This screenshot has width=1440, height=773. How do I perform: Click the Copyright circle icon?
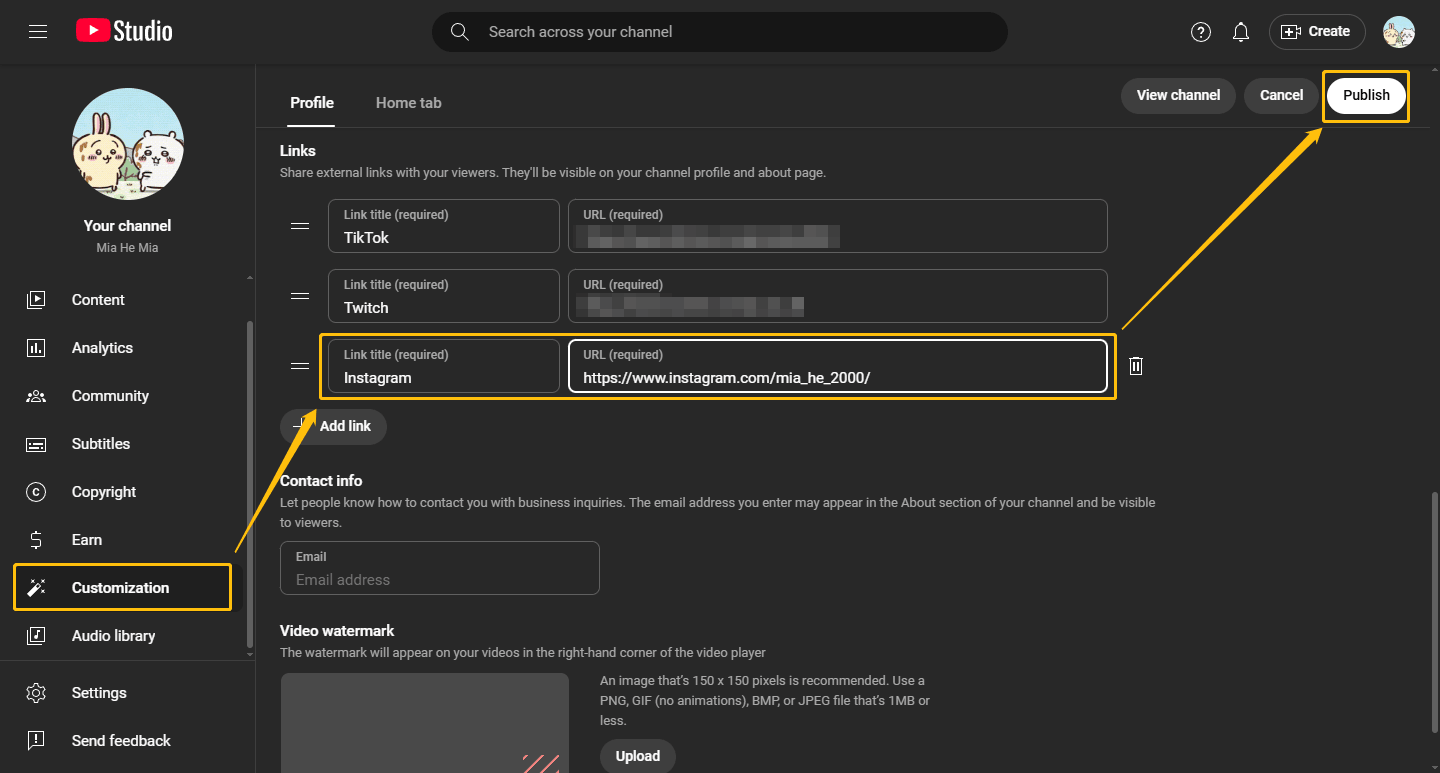coord(36,491)
